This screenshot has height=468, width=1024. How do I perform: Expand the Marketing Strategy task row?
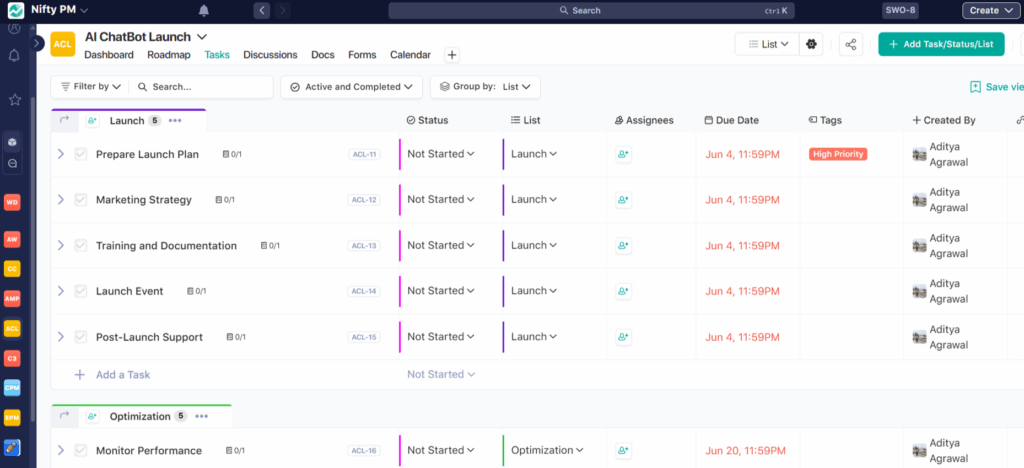pos(61,200)
